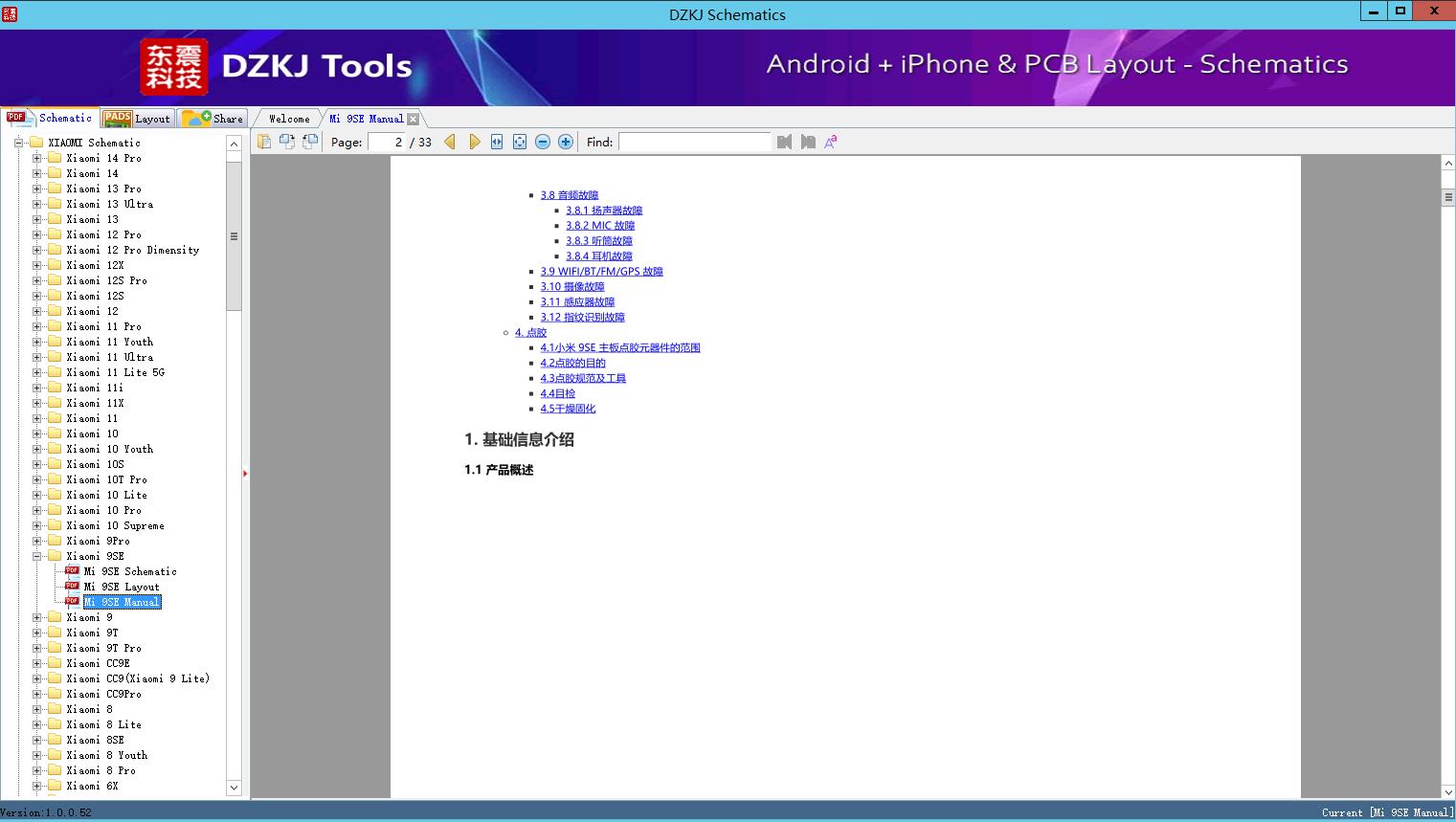Open the 3.8 audio fault link
The image size is (1456, 822).
(570, 195)
